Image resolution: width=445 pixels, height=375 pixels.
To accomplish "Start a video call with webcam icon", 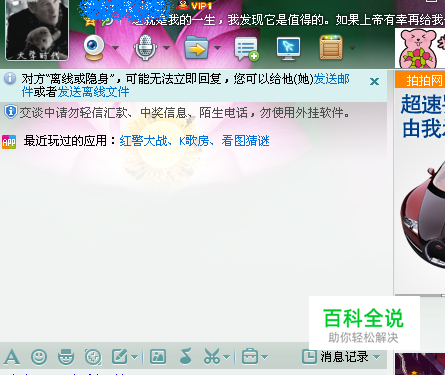I will [x=94, y=47].
